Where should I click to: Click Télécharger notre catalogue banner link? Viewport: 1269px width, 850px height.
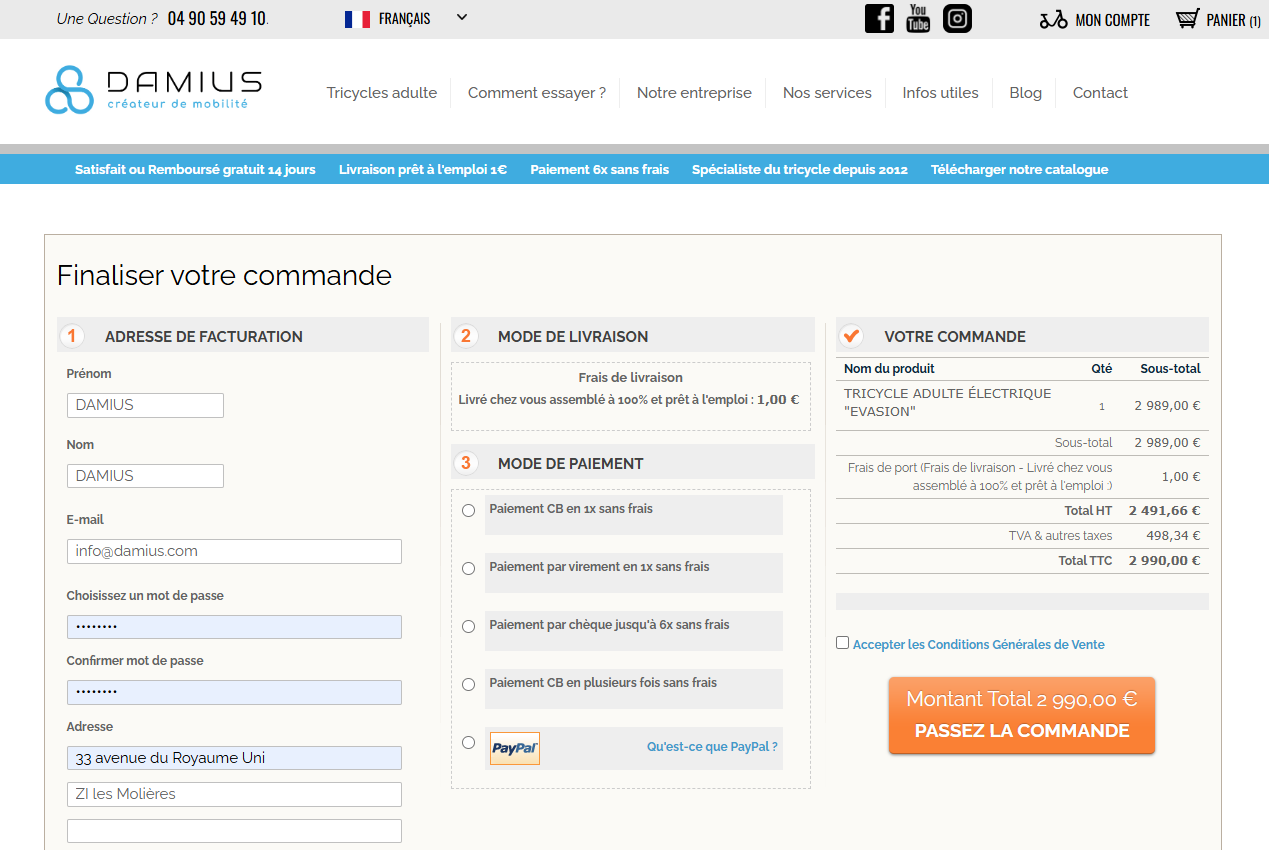[1019, 169]
